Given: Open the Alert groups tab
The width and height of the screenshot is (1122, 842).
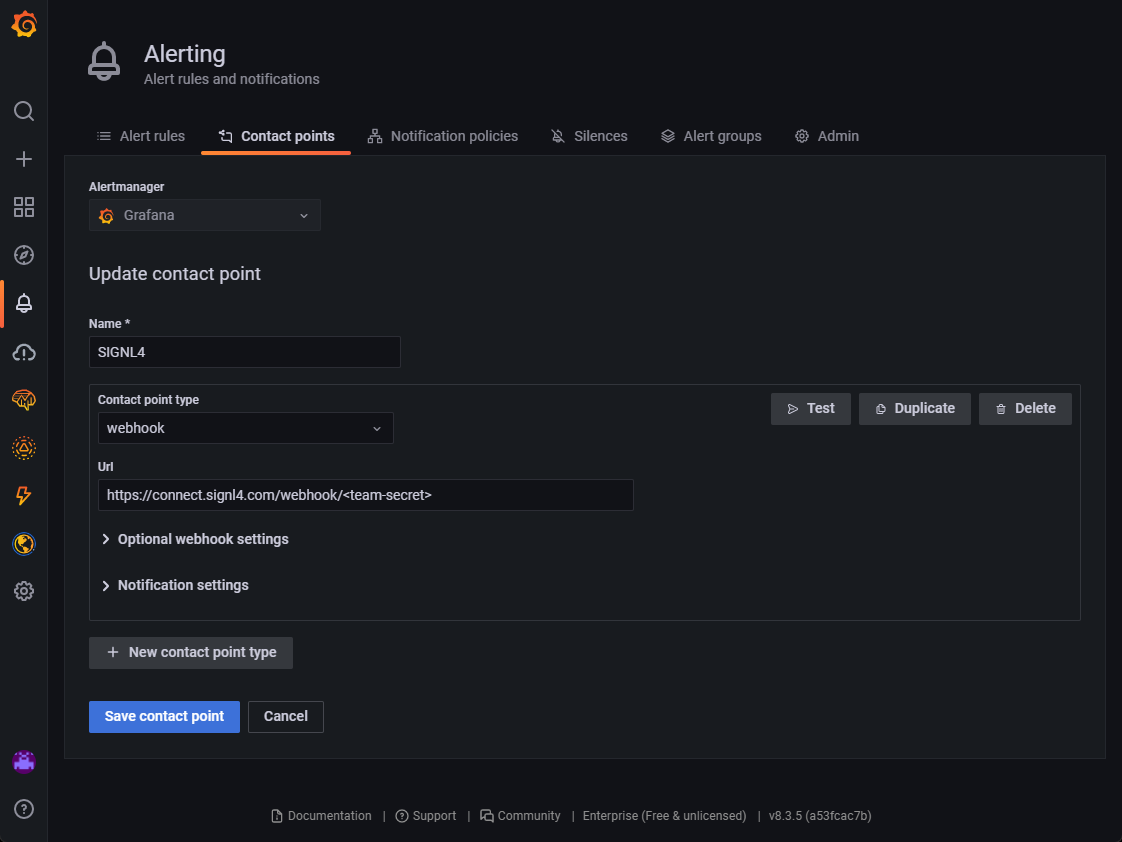Looking at the screenshot, I should [x=711, y=136].
